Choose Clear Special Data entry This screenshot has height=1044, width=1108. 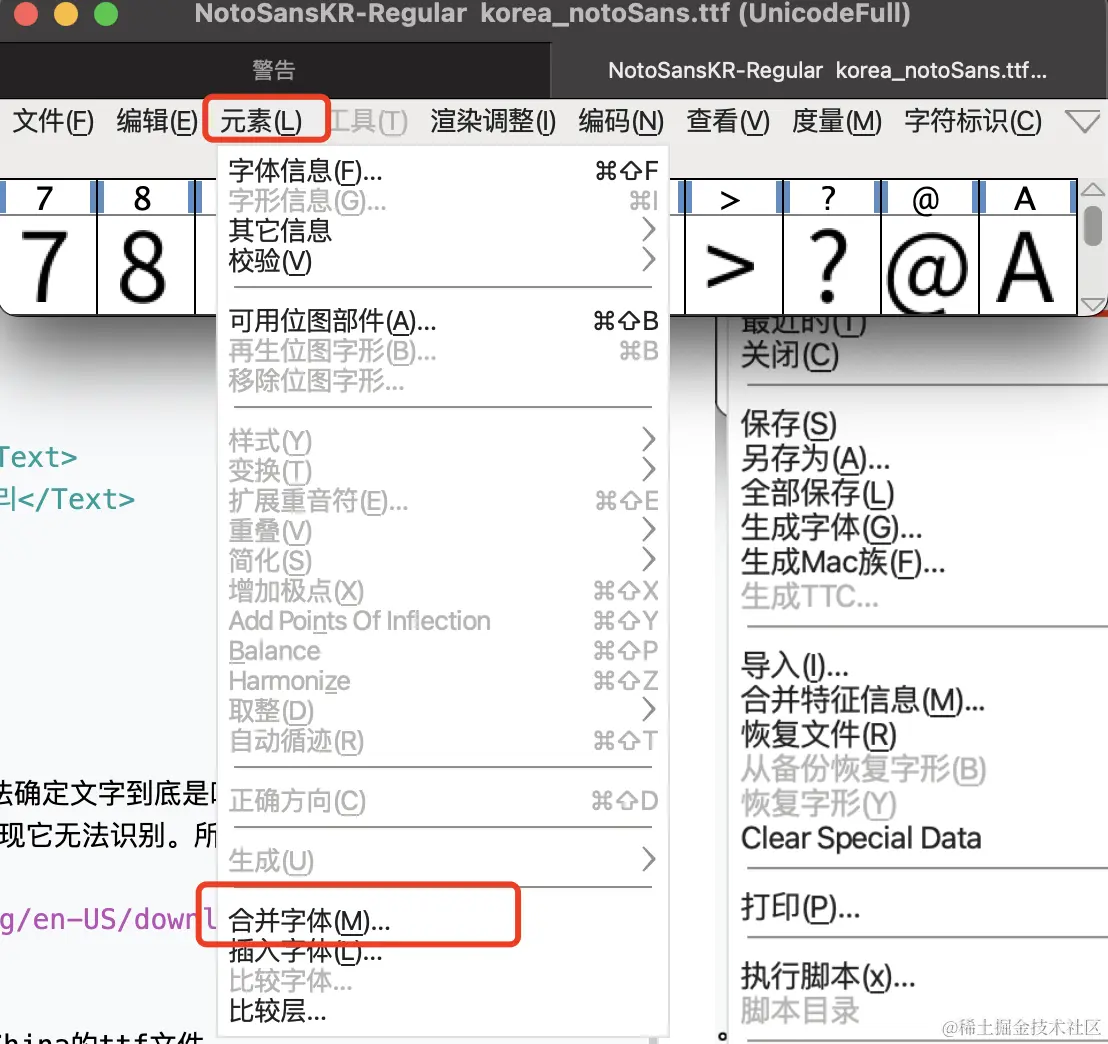(x=861, y=838)
